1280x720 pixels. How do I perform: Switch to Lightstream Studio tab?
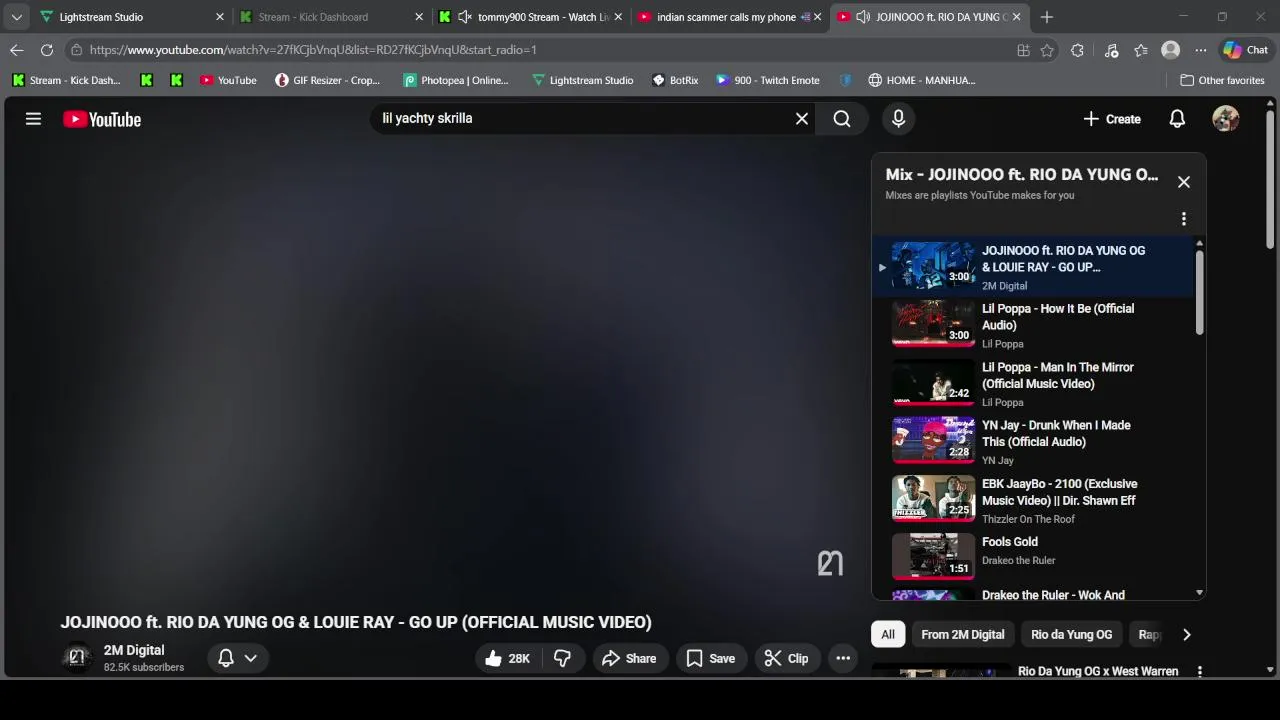[131, 17]
